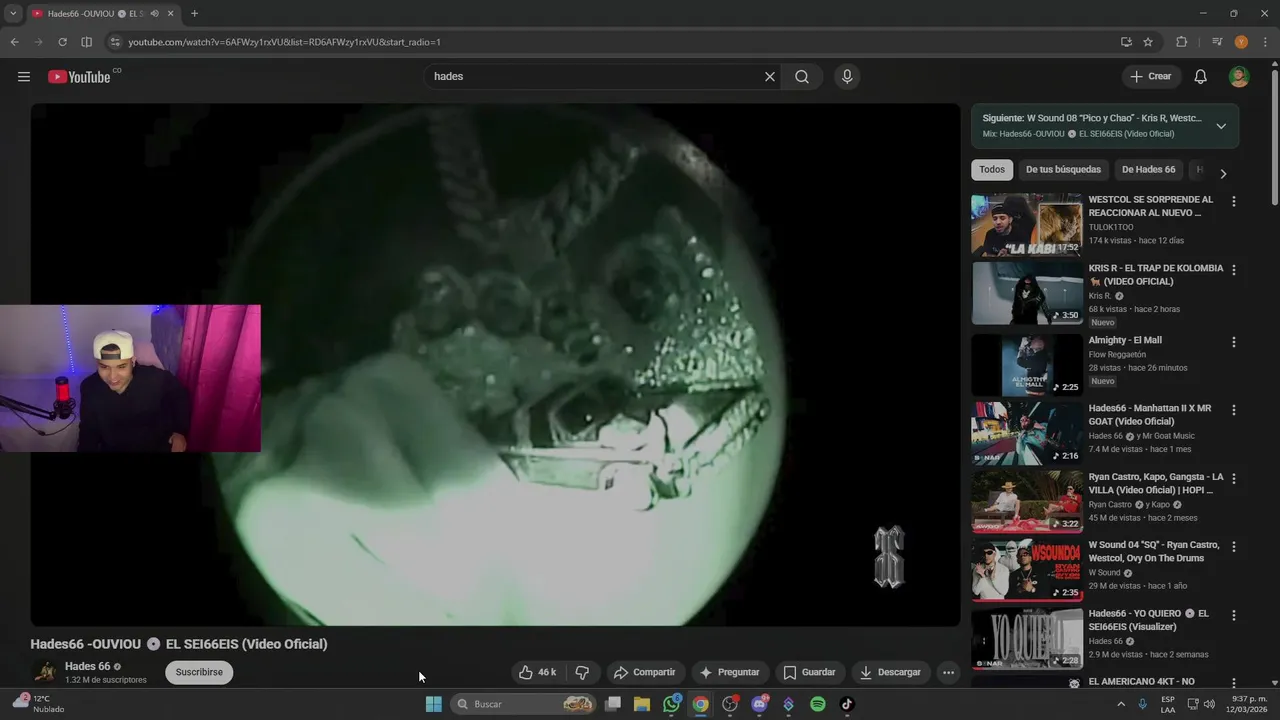Open options for Manhattan II X MR GOAT
This screenshot has height=720, width=1280.
point(1233,410)
